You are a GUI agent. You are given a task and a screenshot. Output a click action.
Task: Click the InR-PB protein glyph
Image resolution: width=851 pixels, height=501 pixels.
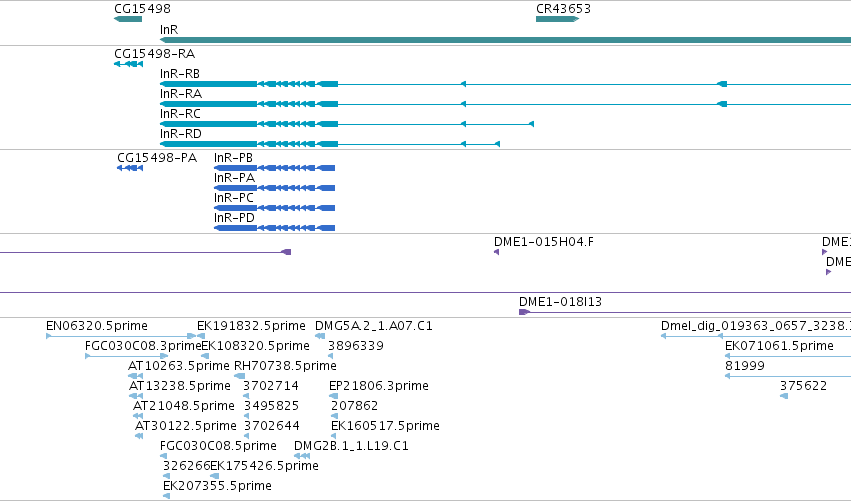(x=275, y=168)
